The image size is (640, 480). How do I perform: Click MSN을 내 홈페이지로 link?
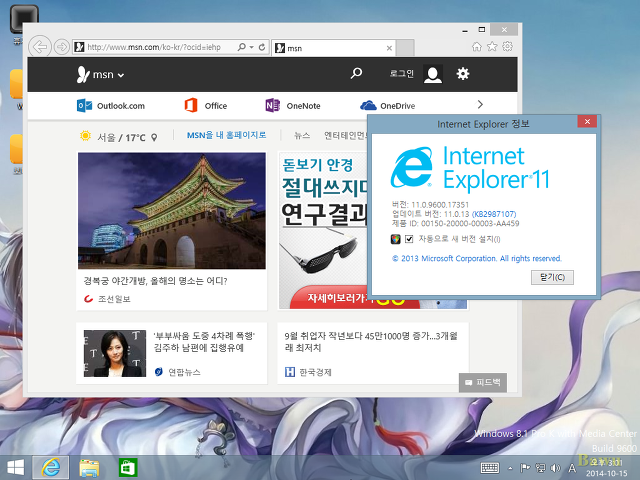click(x=227, y=135)
